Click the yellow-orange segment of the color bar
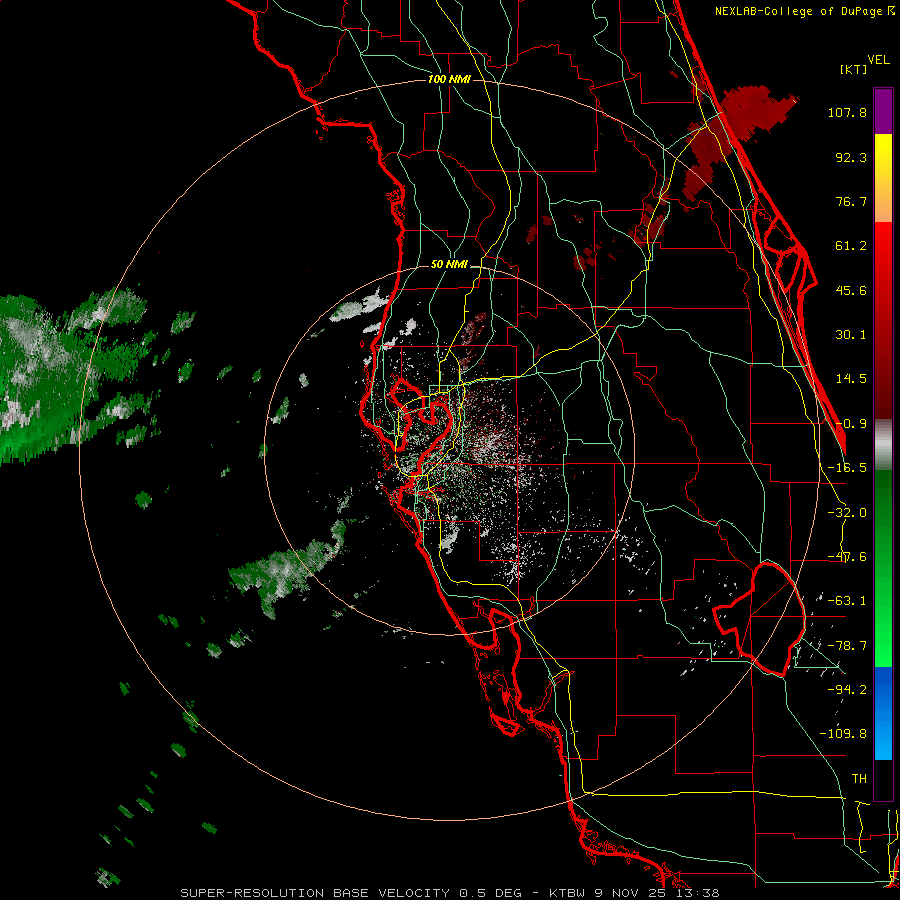 point(883,178)
